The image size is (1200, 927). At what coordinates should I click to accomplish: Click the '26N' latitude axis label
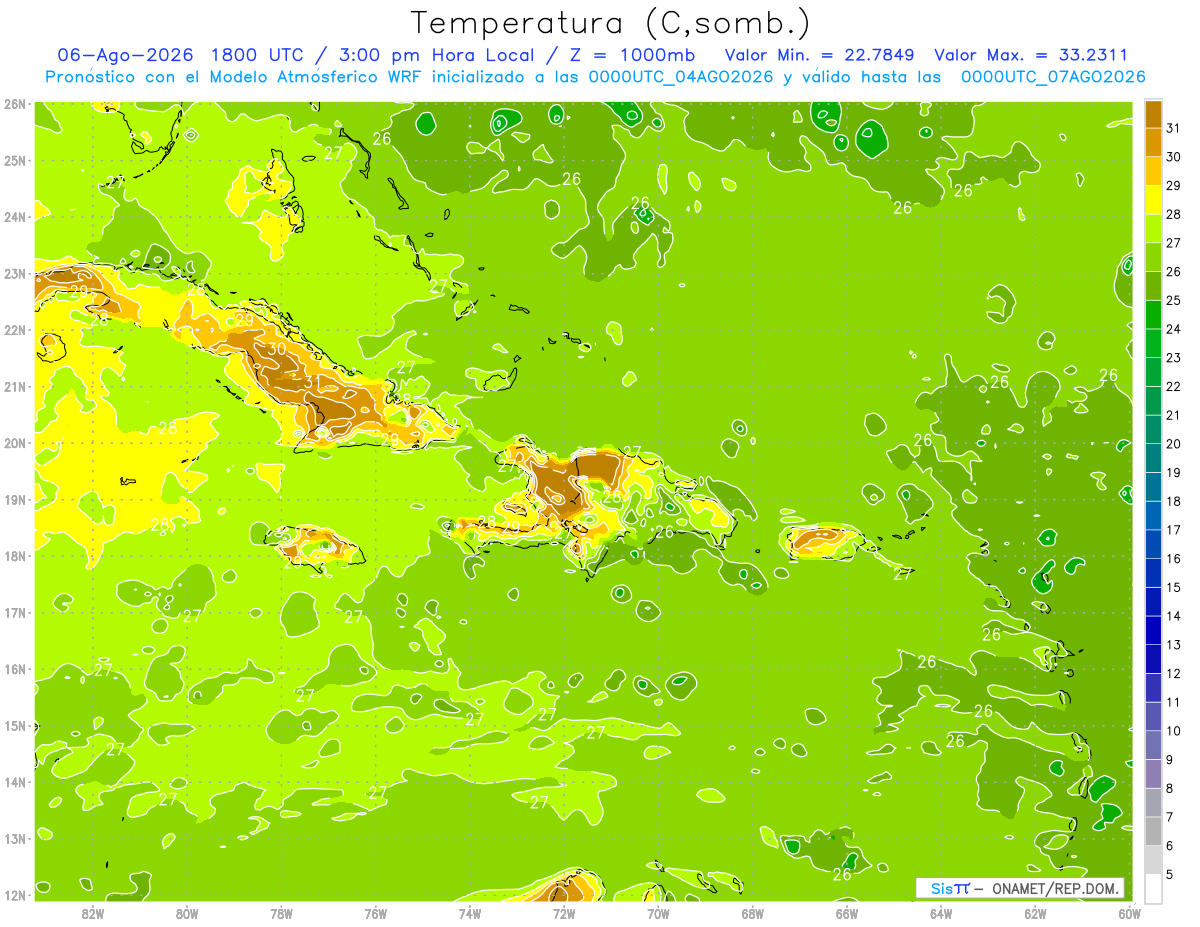tap(14, 104)
